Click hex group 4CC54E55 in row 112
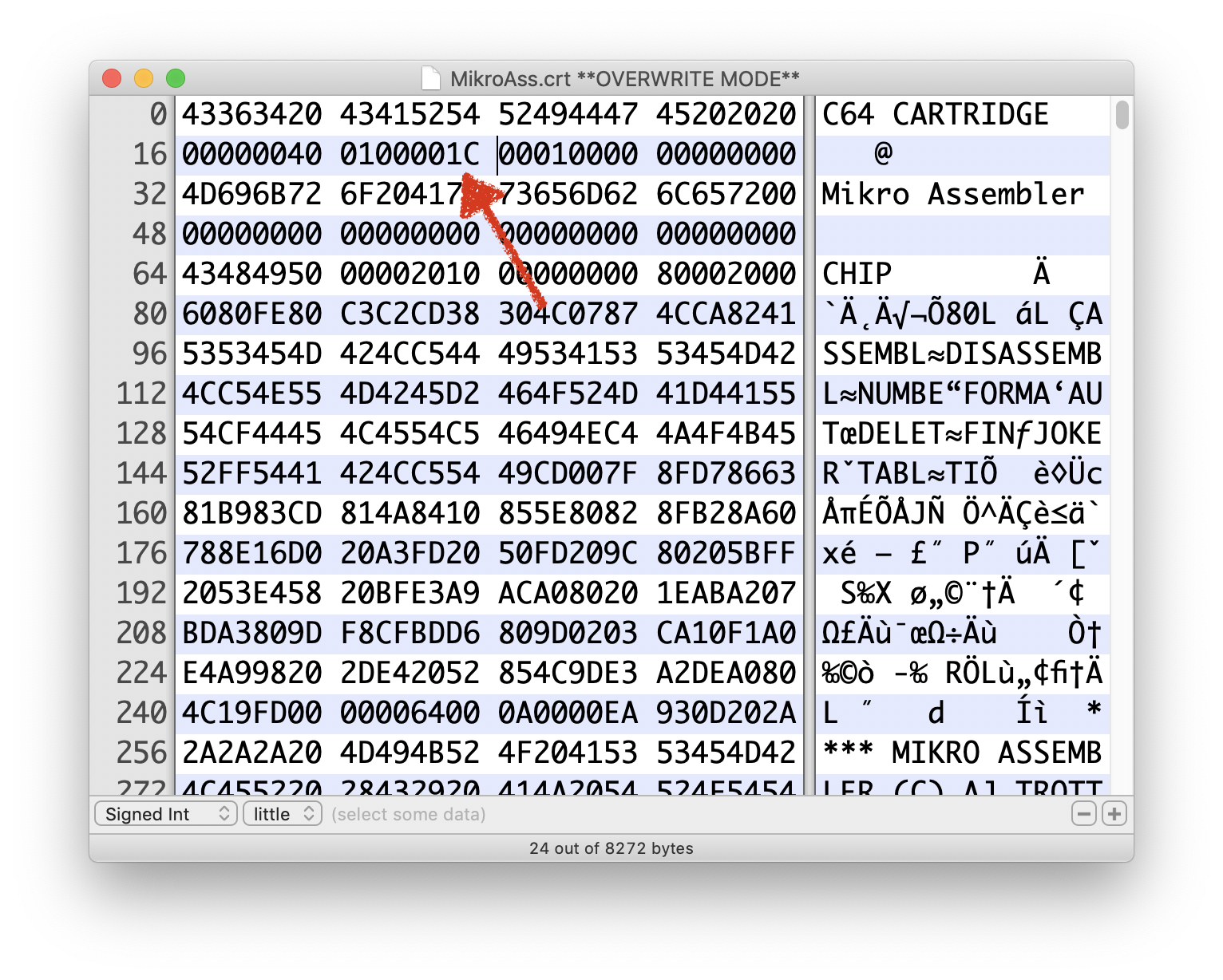This screenshot has height=980, width=1223. point(252,393)
